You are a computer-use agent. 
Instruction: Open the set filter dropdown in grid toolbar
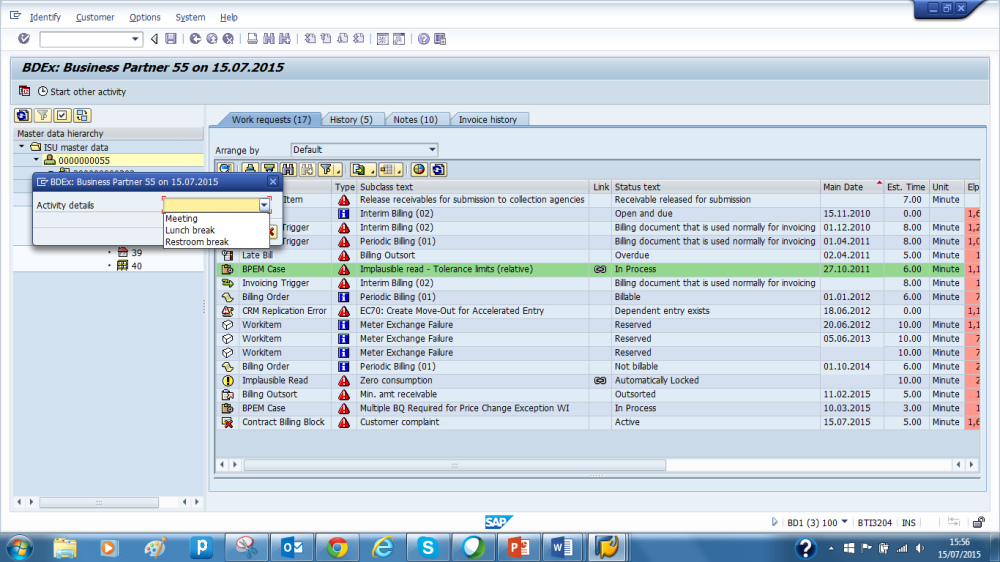[x=338, y=170]
